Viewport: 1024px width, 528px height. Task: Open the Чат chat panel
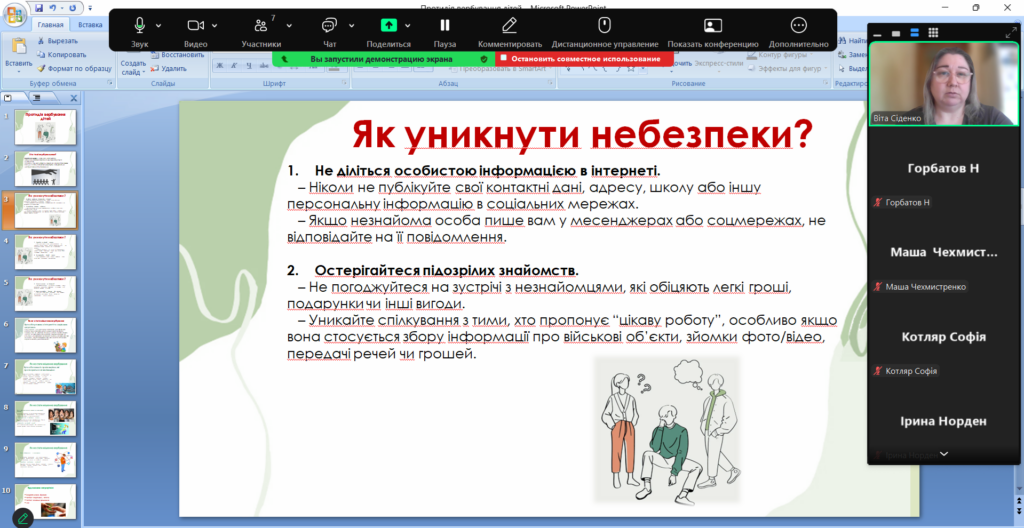point(329,25)
